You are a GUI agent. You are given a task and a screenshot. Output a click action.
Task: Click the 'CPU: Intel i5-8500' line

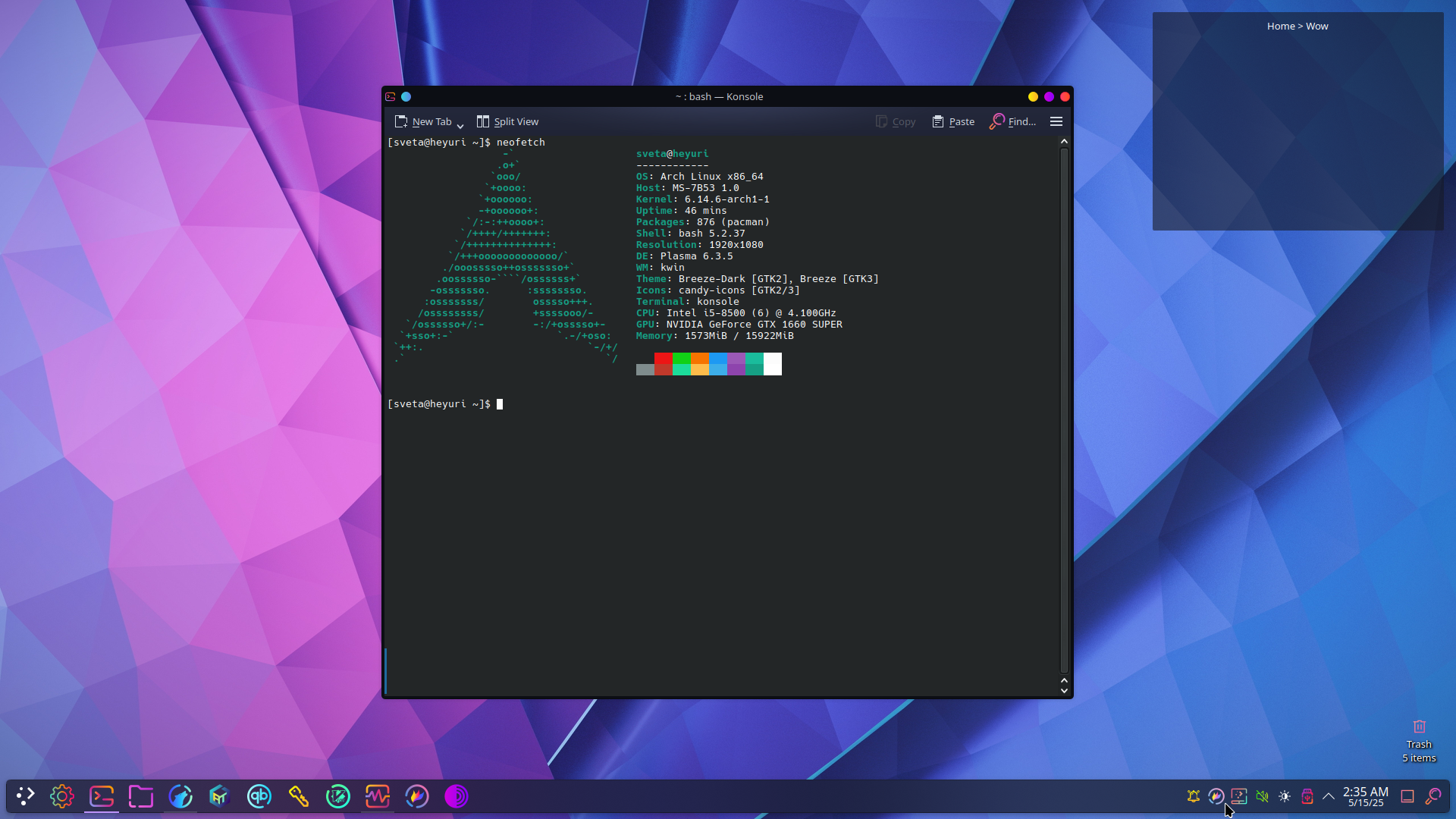(x=736, y=313)
